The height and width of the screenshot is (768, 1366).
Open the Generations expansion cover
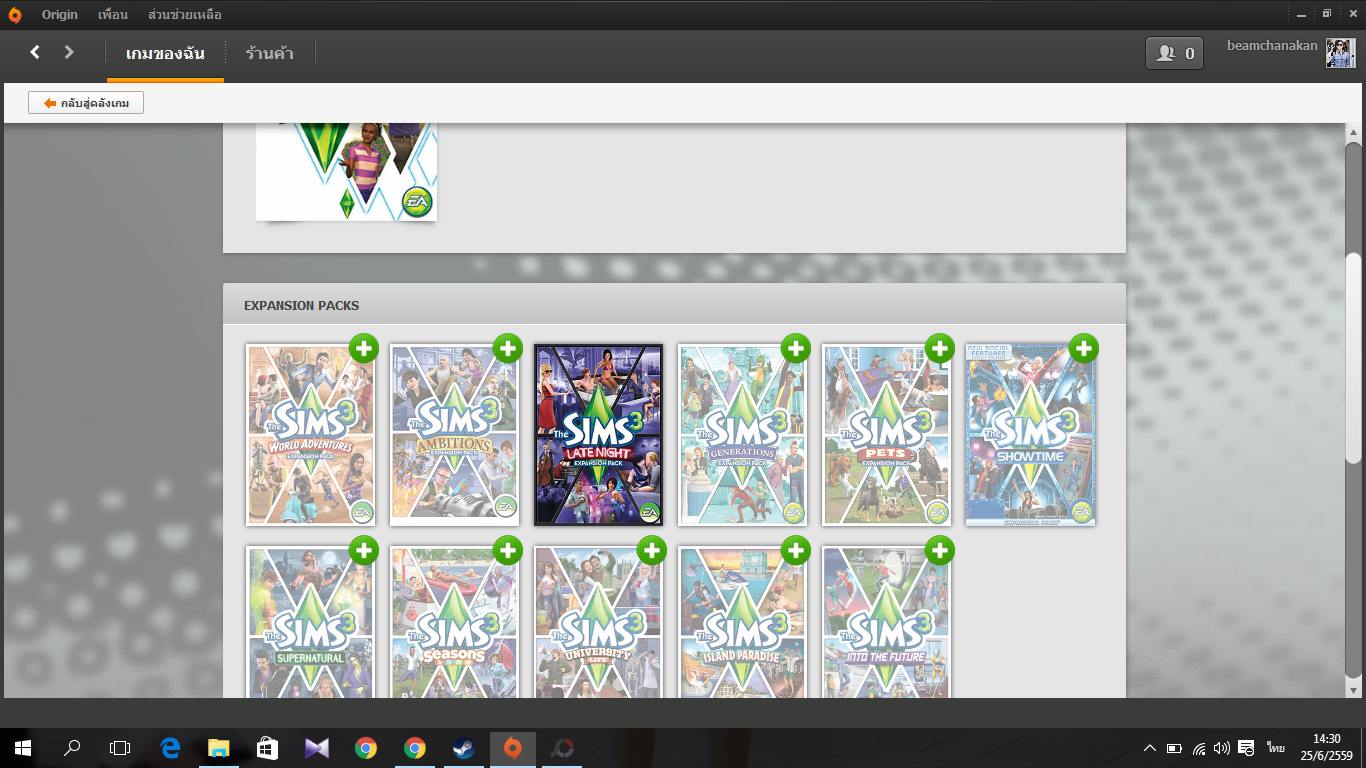pyautogui.click(x=742, y=435)
